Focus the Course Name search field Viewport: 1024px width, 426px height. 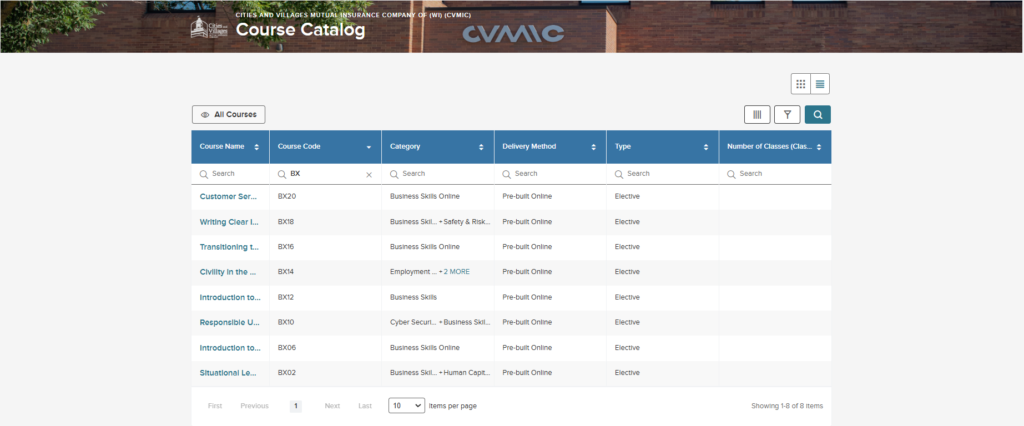230,174
